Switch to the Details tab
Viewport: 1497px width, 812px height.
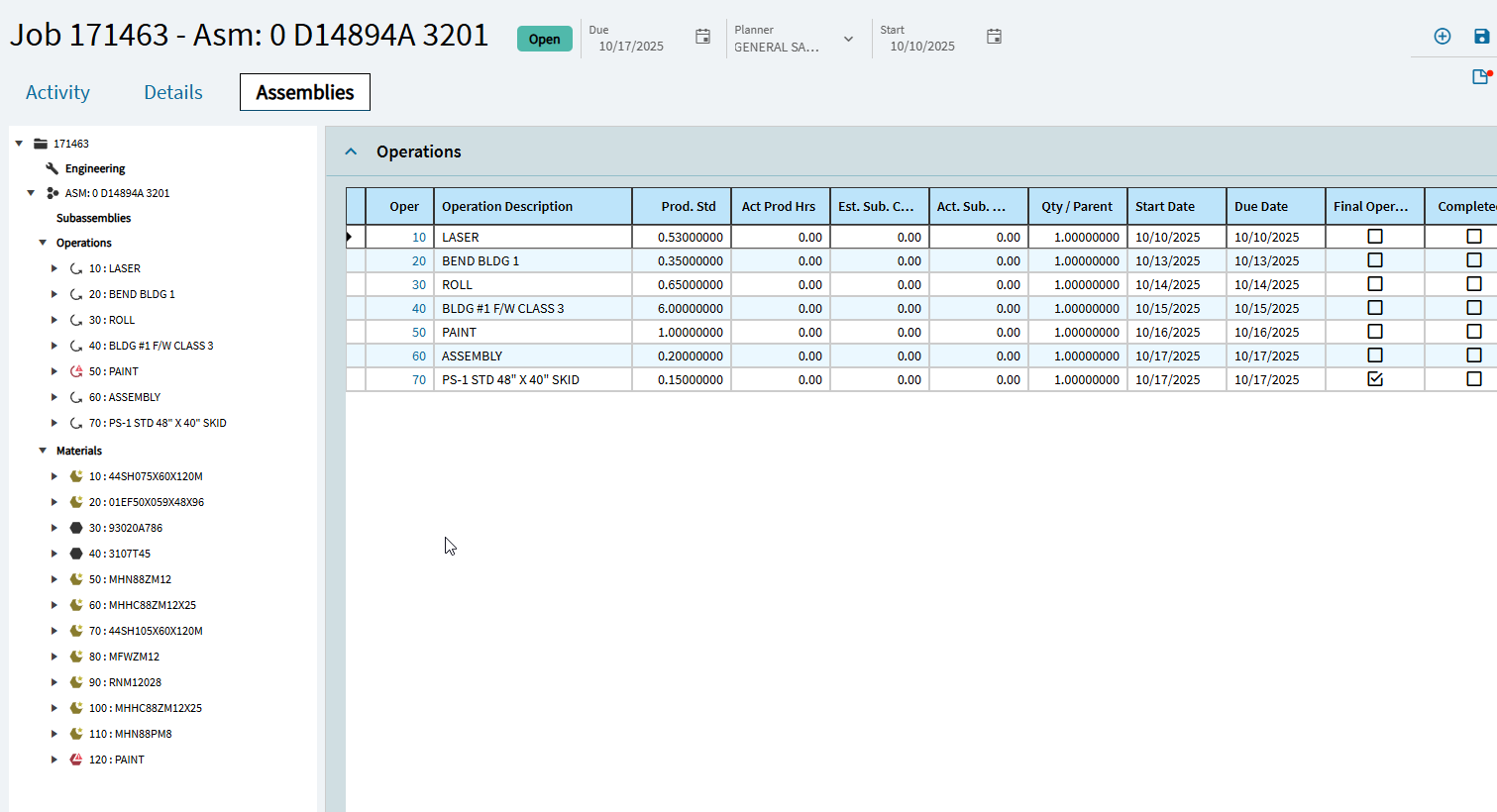(x=173, y=92)
